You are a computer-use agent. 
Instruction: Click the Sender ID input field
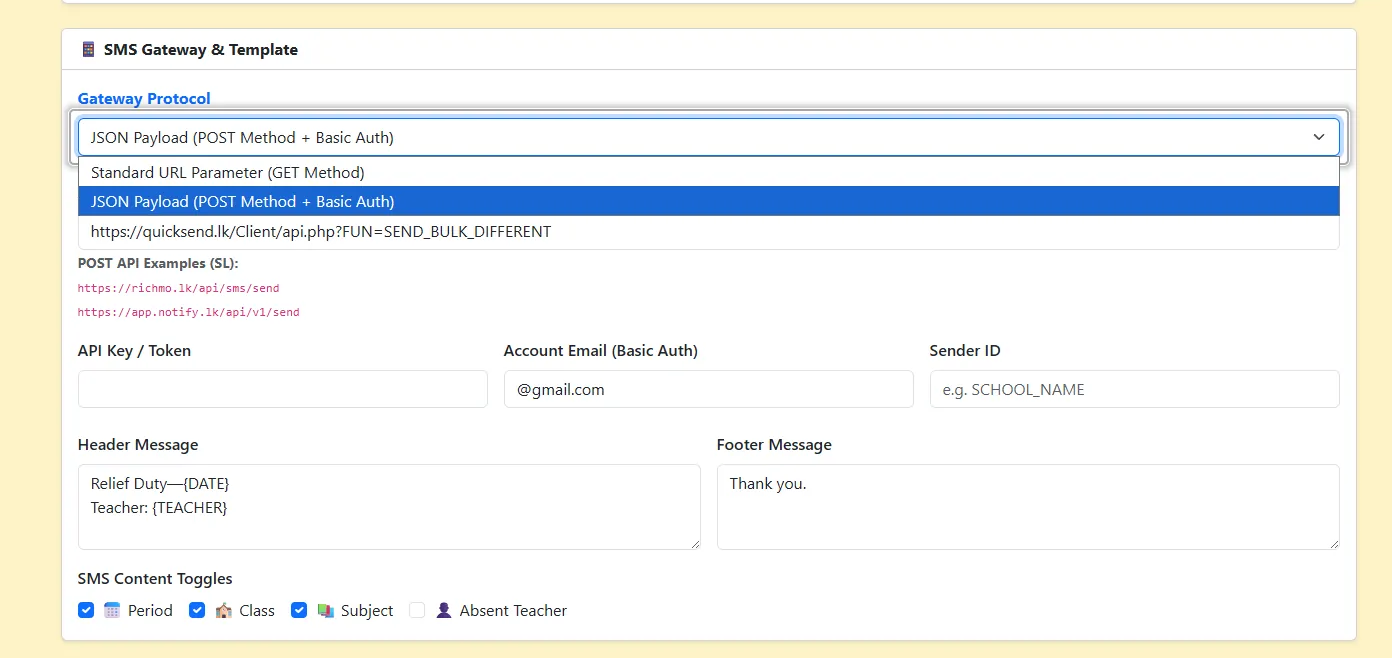pos(1134,389)
